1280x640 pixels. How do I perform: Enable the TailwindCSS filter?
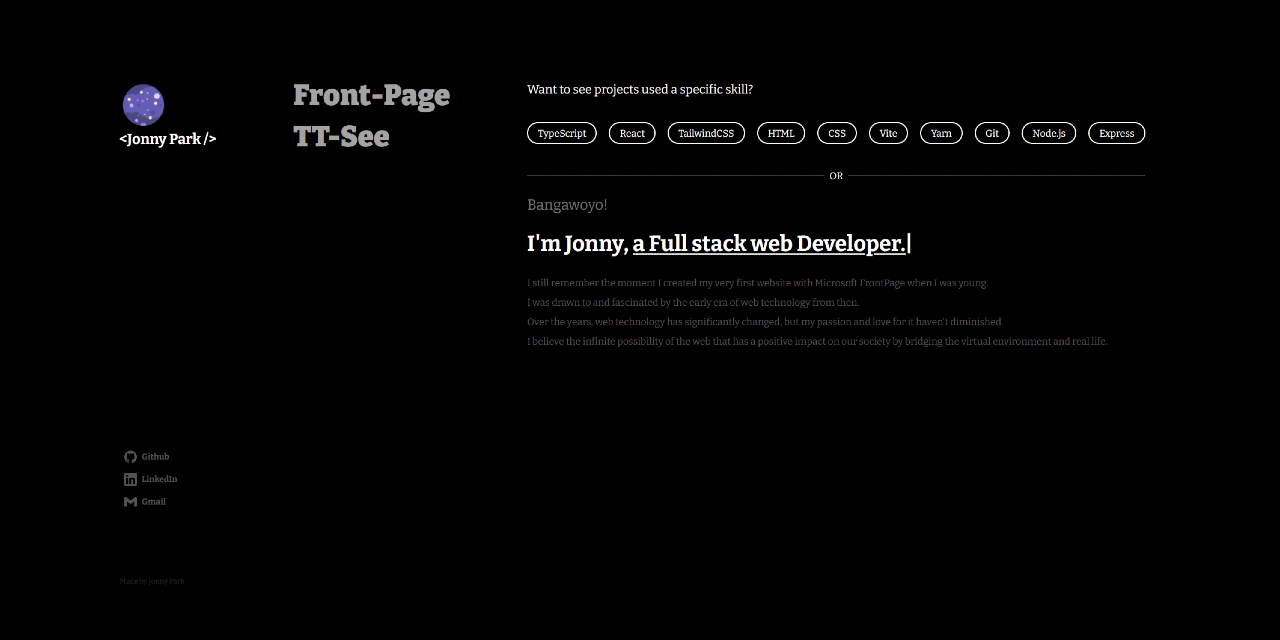point(706,132)
